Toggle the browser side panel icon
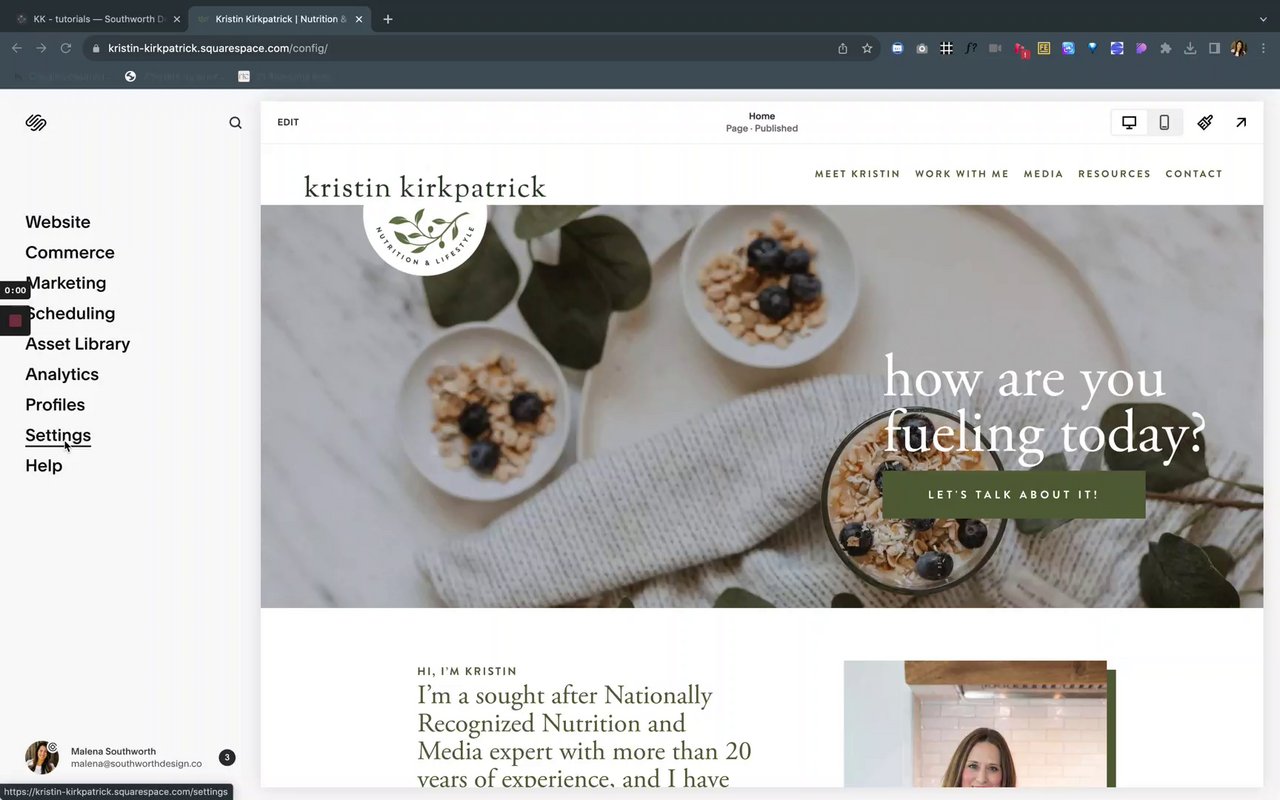Viewport: 1280px width, 800px height. (x=1214, y=48)
